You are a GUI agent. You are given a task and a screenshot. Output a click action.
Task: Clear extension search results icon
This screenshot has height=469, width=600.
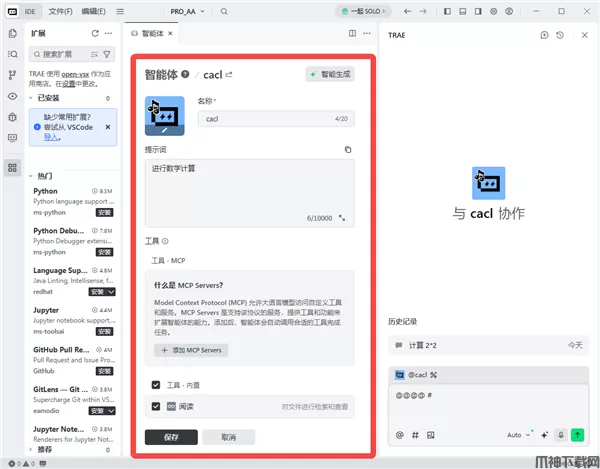coord(94,55)
